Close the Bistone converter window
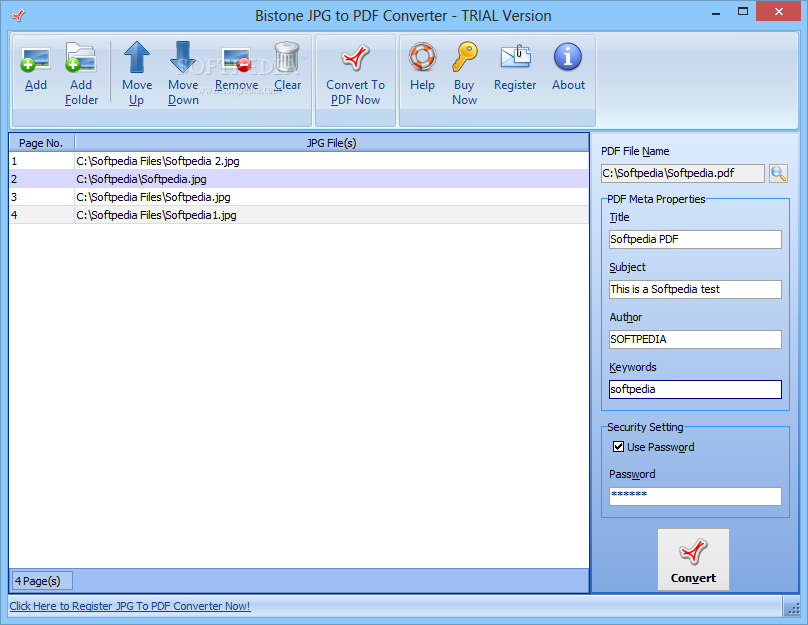 click(778, 11)
